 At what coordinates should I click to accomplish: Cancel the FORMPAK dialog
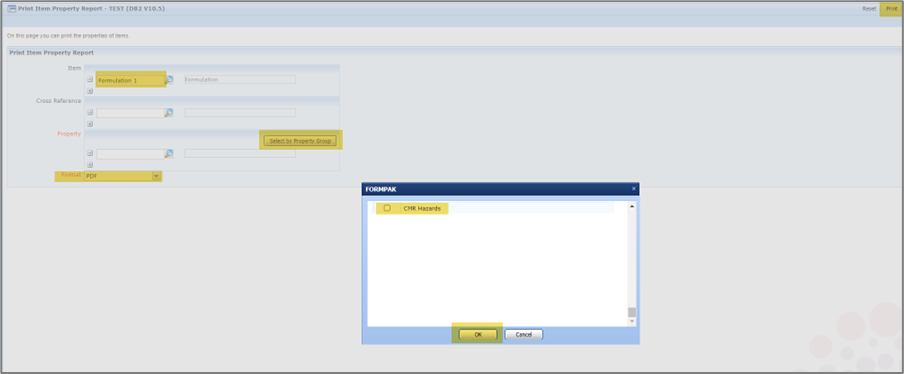tap(523, 334)
